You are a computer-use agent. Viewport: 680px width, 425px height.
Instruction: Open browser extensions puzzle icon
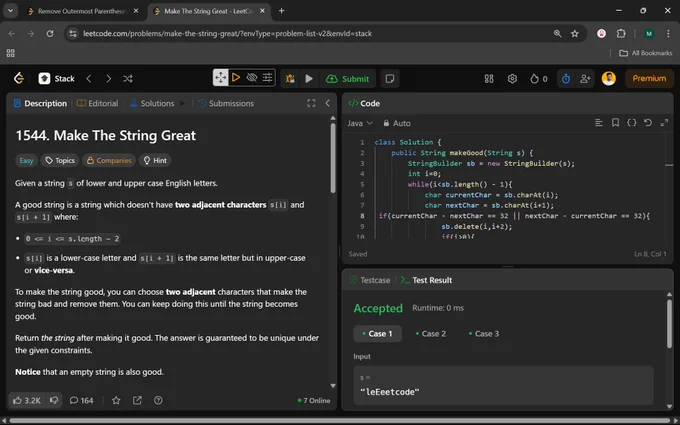[x=621, y=33]
